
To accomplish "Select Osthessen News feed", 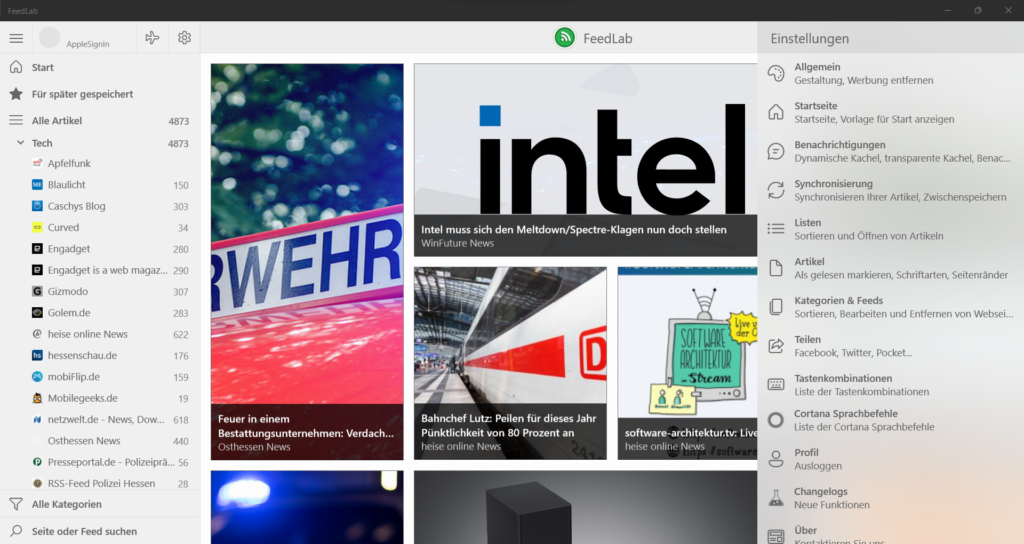I will (100, 441).
